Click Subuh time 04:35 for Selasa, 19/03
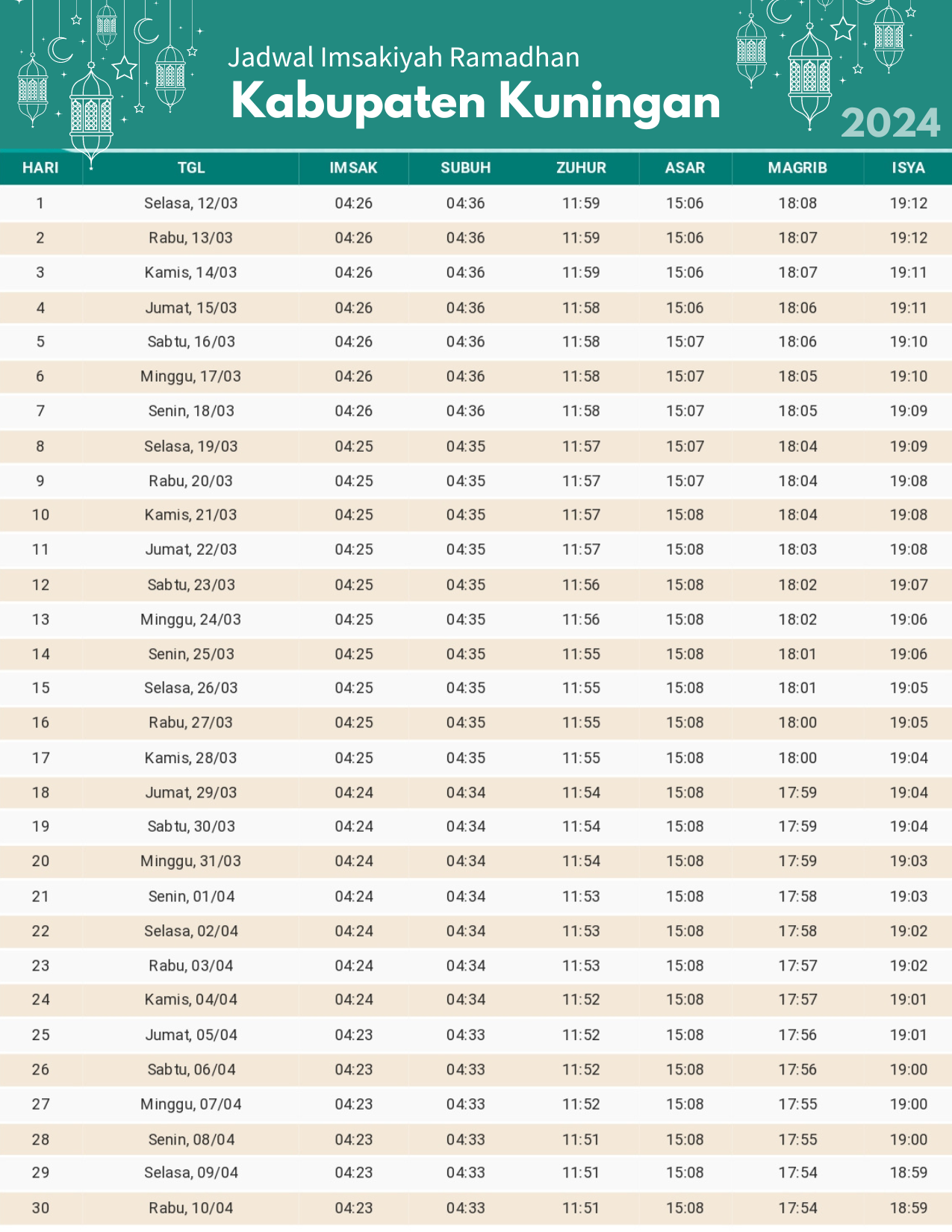This screenshot has height=1232, width=952. click(x=466, y=447)
